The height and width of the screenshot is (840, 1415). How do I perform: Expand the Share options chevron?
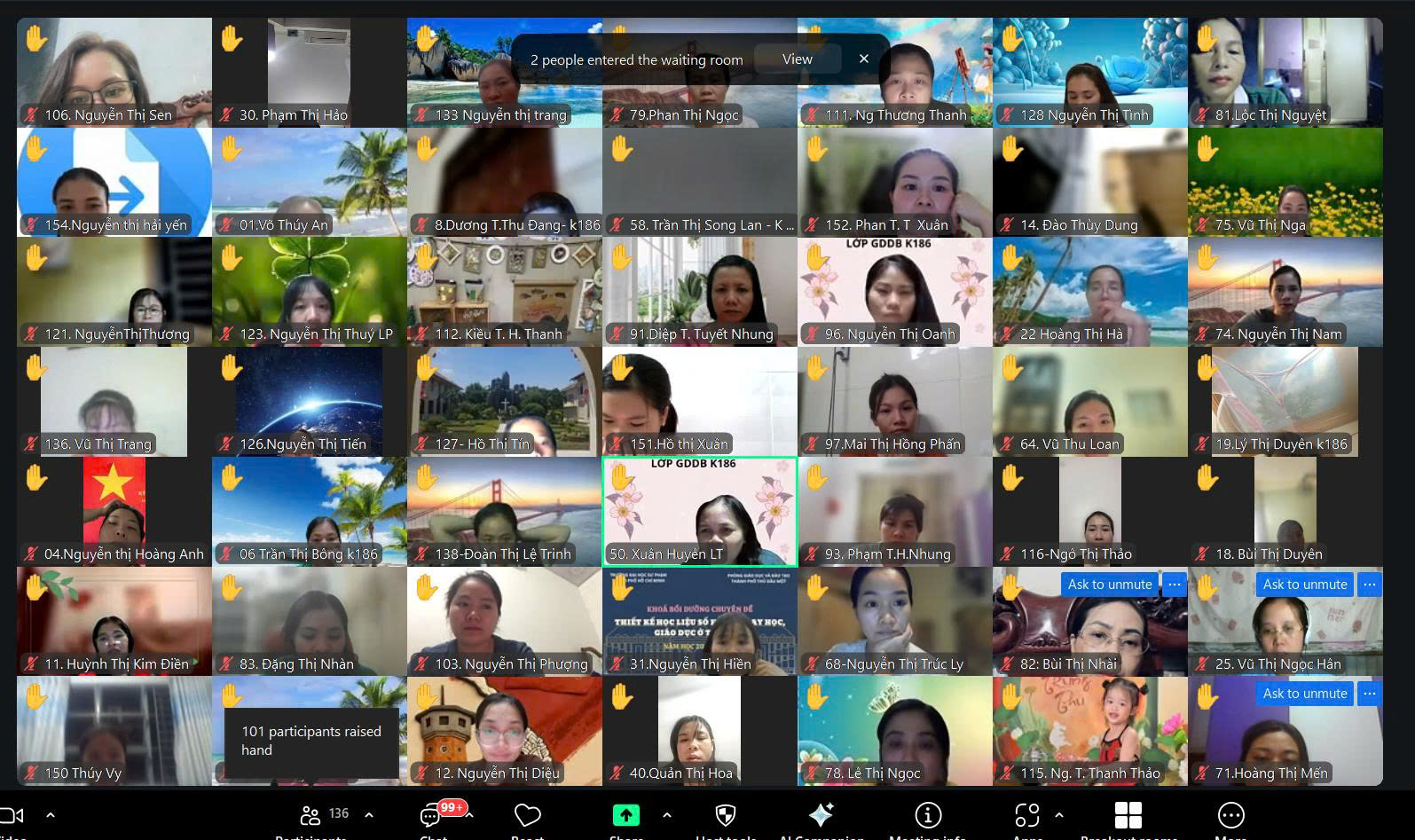click(667, 814)
